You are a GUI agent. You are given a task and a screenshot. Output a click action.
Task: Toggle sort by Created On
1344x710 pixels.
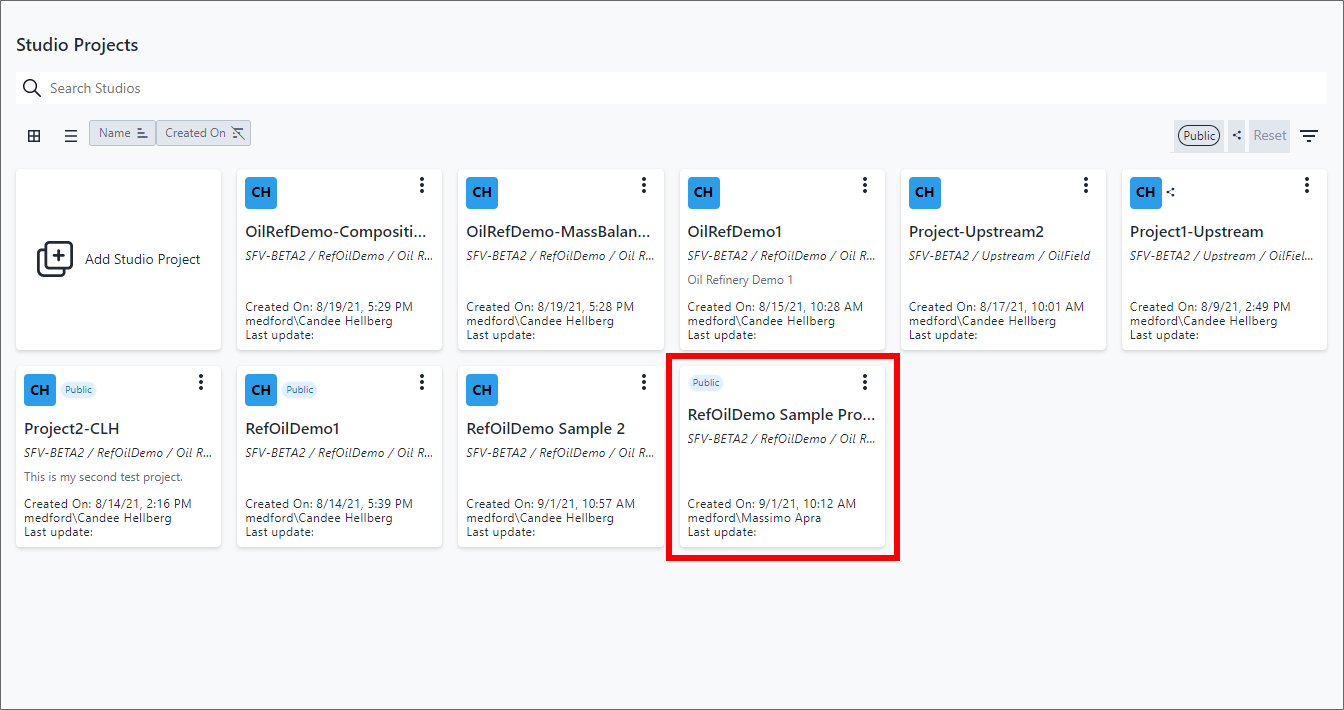[x=204, y=133]
